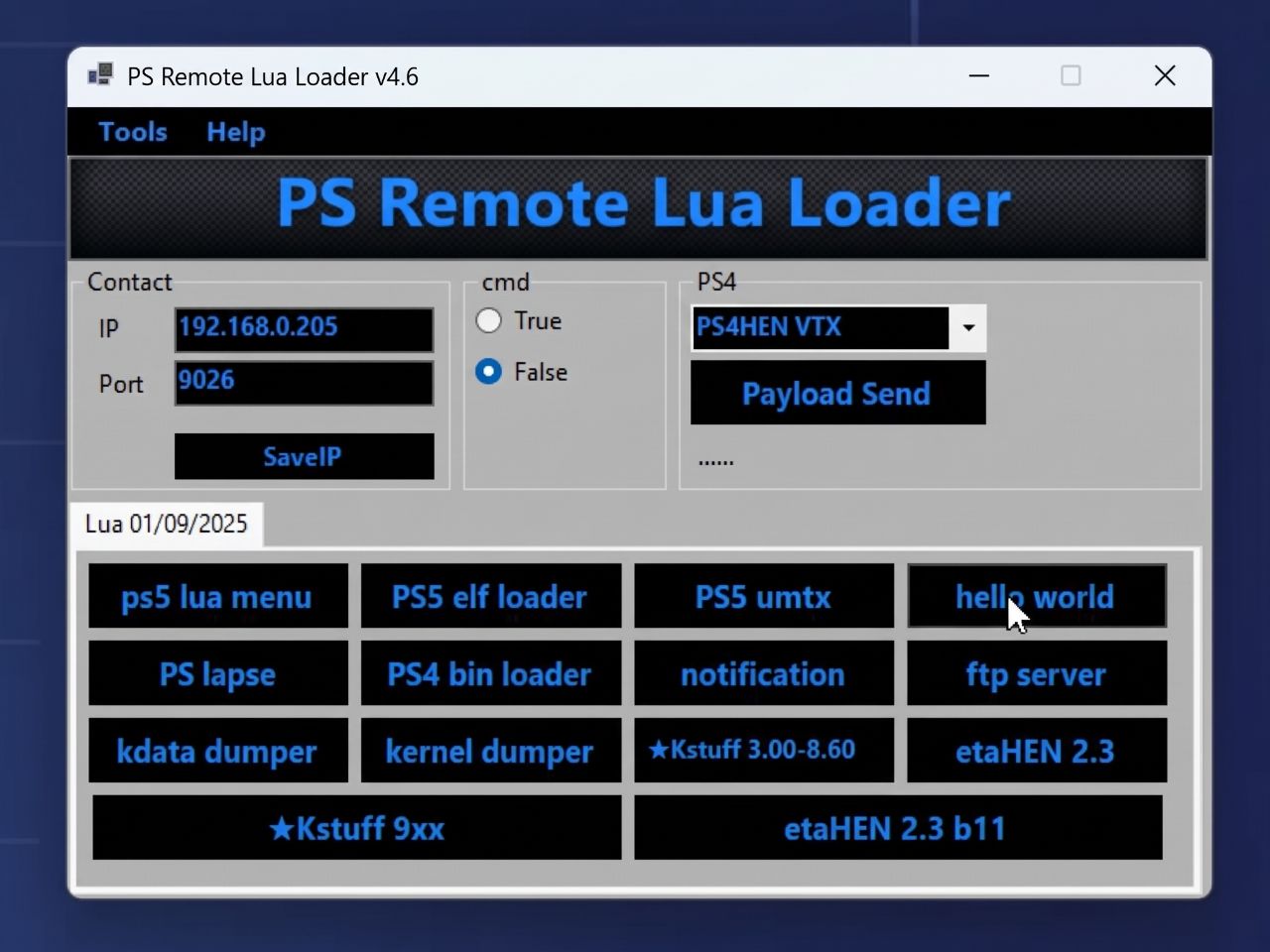The height and width of the screenshot is (952, 1270).
Task: Load the etaHEN 2.3 payload
Action: 1037,751
